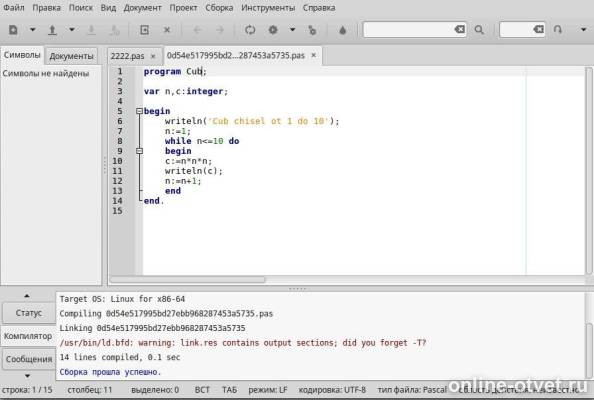Open the build options dropdown arrow

[x=292, y=30]
